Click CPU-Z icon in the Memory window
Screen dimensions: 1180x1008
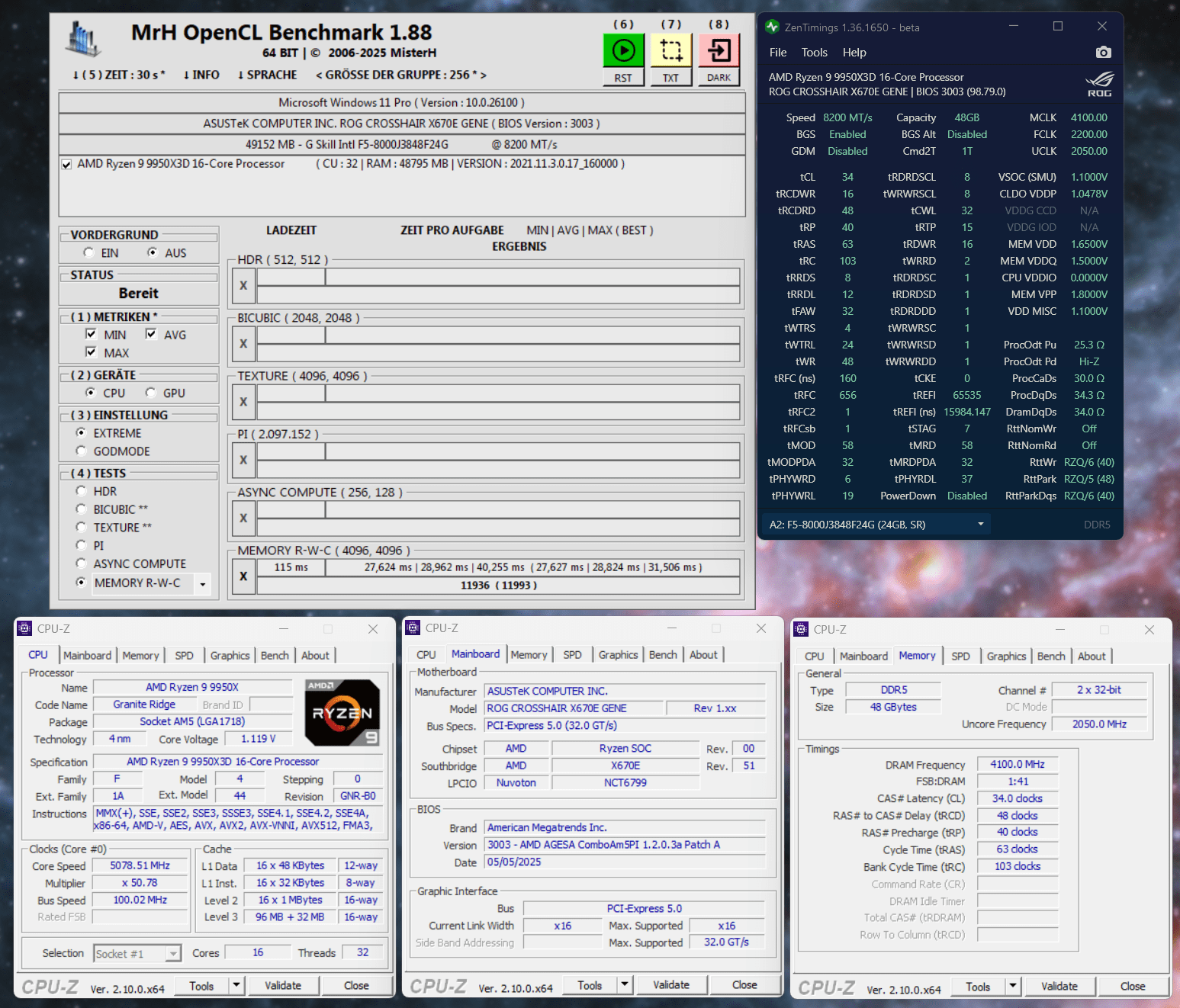click(801, 629)
